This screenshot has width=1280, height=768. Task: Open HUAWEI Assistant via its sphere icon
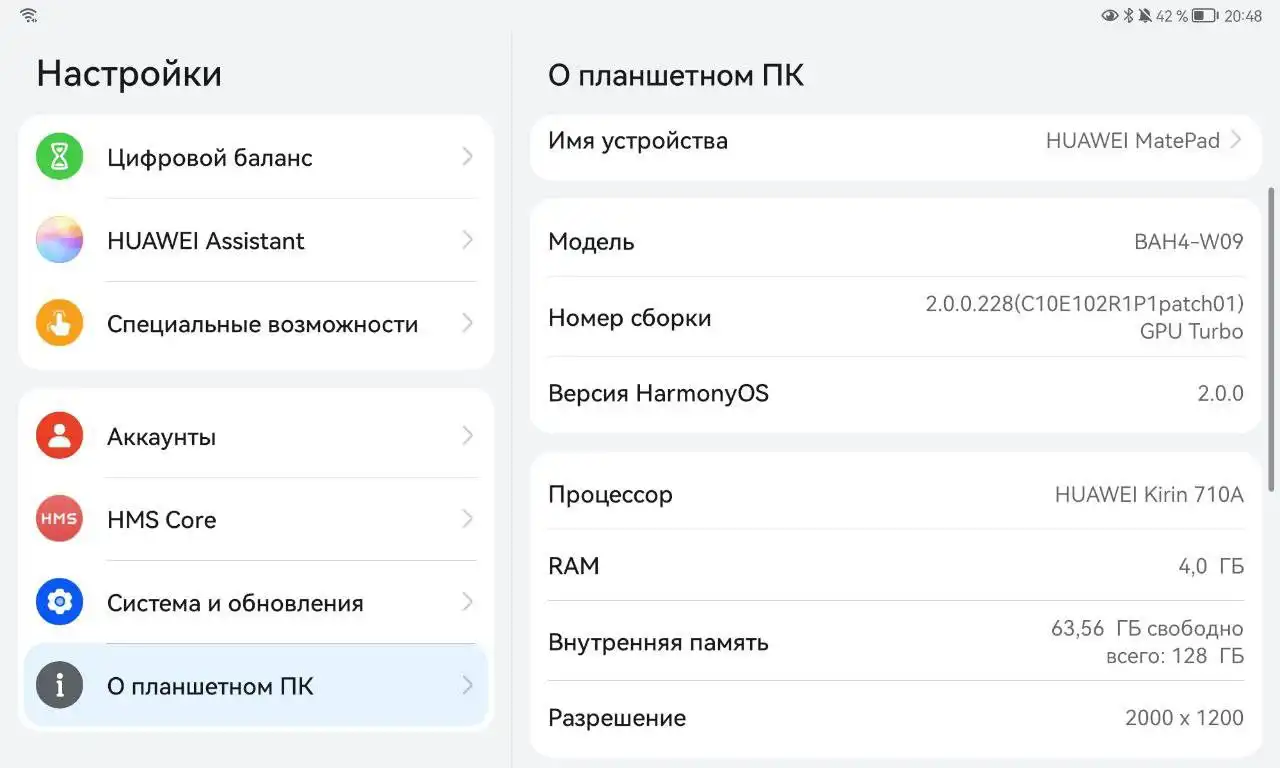point(59,240)
